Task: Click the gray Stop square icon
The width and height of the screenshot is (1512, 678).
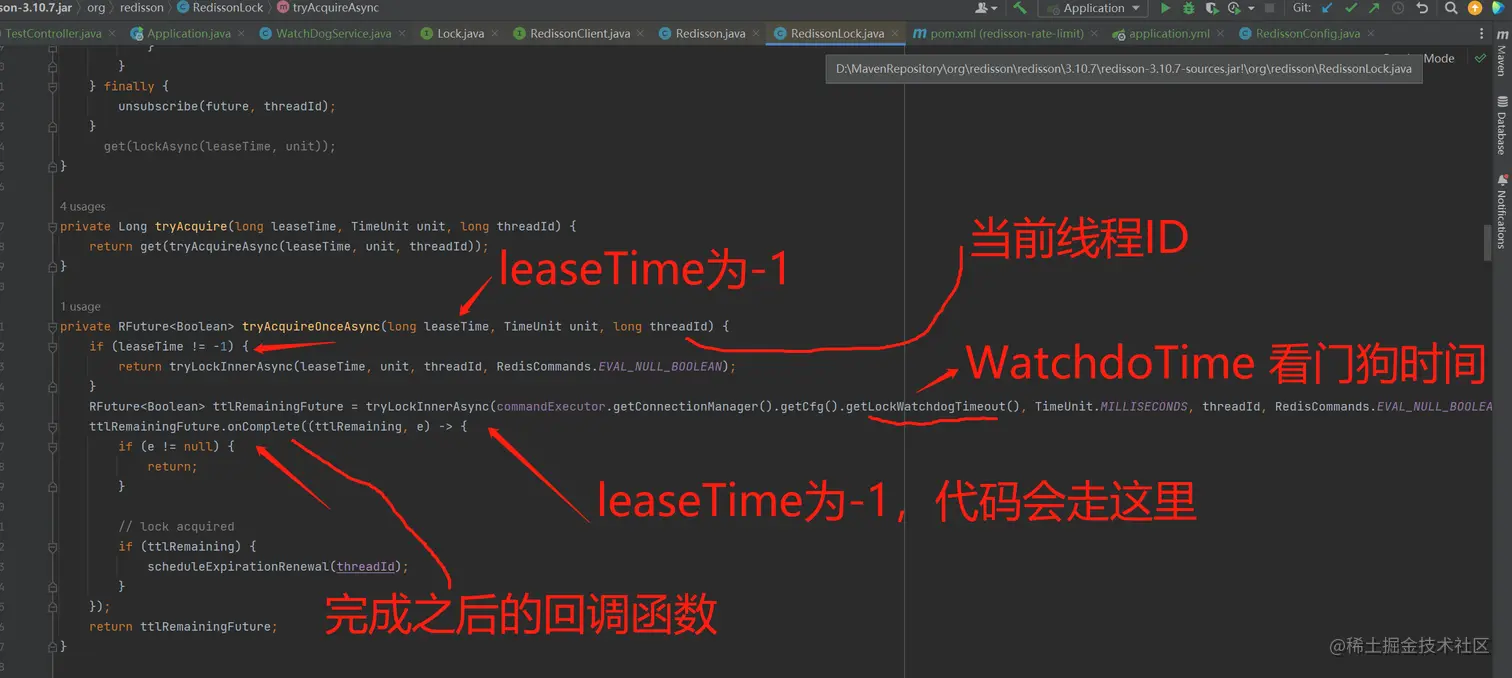Action: [x=1270, y=8]
